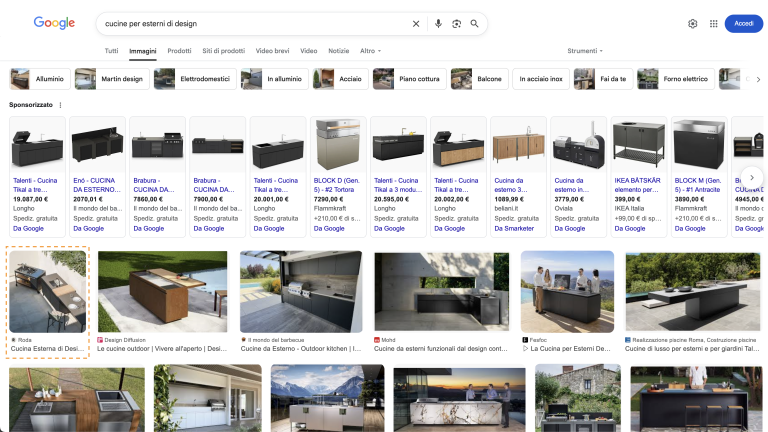Select the Notizie tab
Screen dimensions: 768x432
[339, 50]
